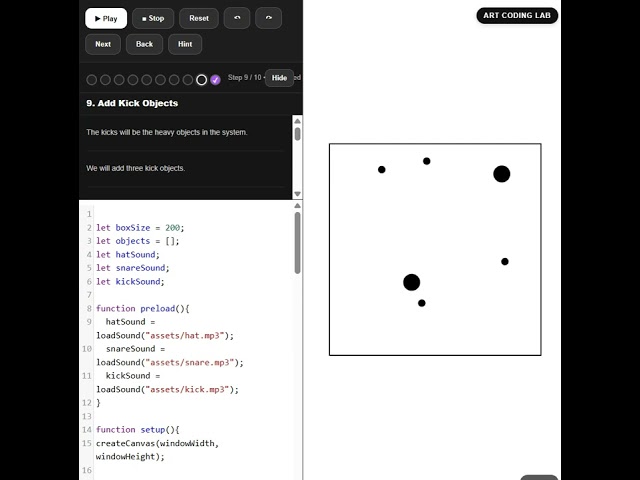Click the redo arrow icon

(x=268, y=18)
